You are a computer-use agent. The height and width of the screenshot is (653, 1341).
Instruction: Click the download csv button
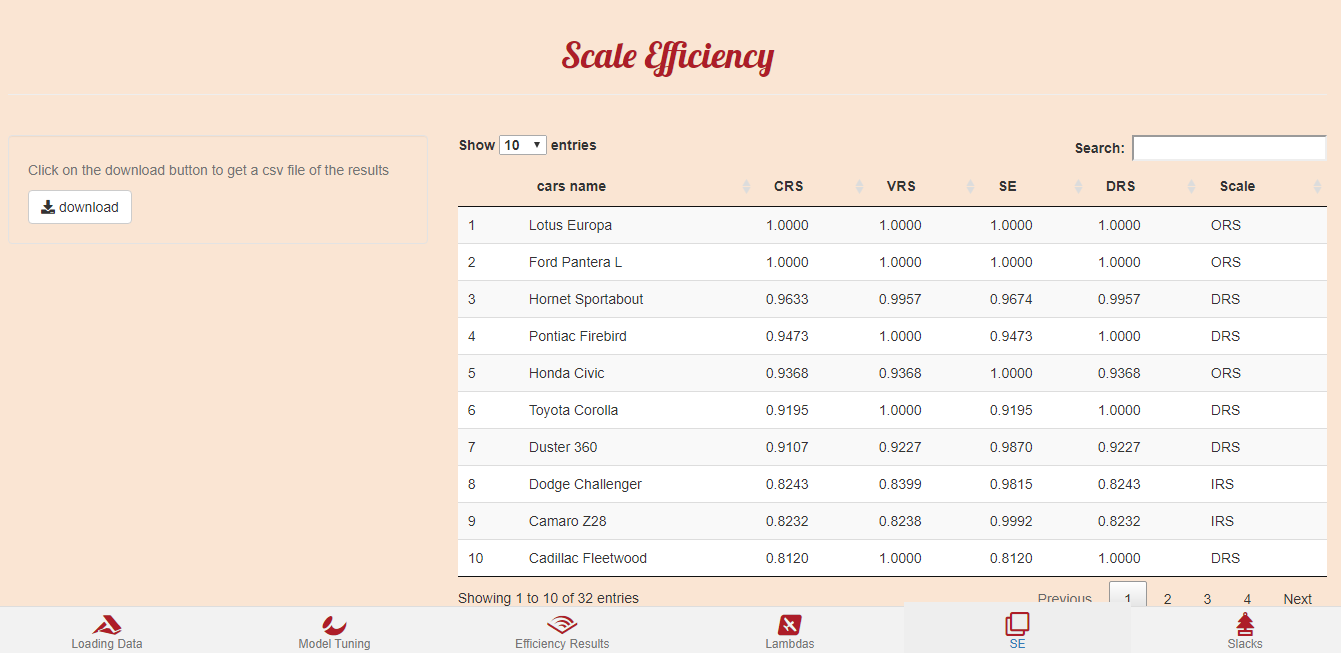tap(80, 207)
